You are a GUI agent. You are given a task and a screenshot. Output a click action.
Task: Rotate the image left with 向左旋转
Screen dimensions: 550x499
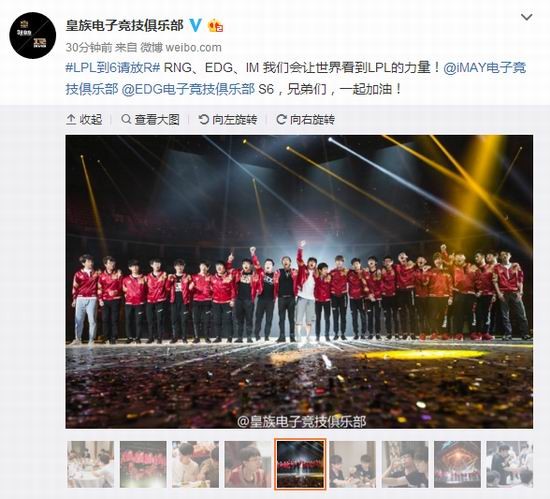pos(228,120)
